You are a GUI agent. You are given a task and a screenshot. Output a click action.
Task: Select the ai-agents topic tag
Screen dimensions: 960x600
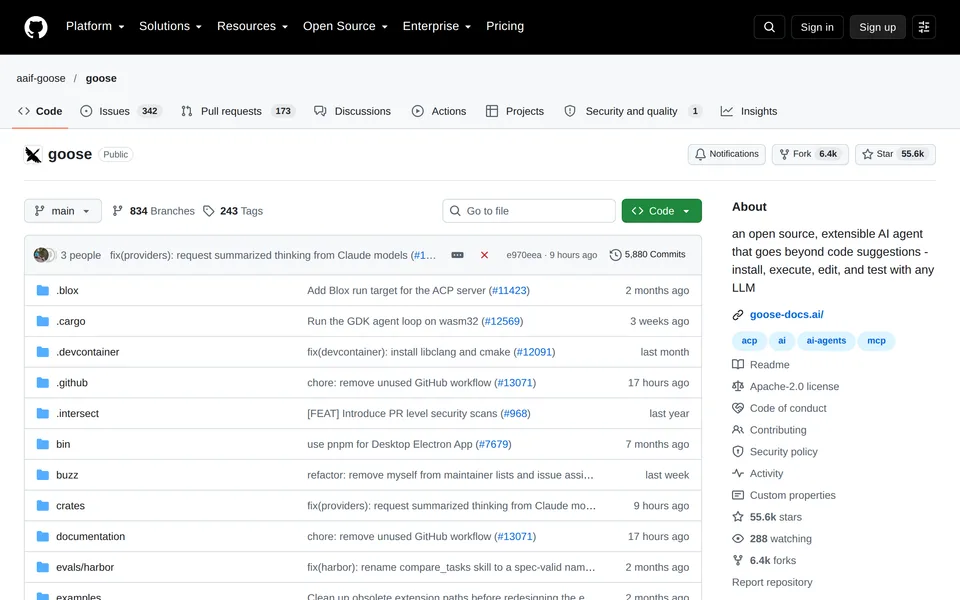826,340
